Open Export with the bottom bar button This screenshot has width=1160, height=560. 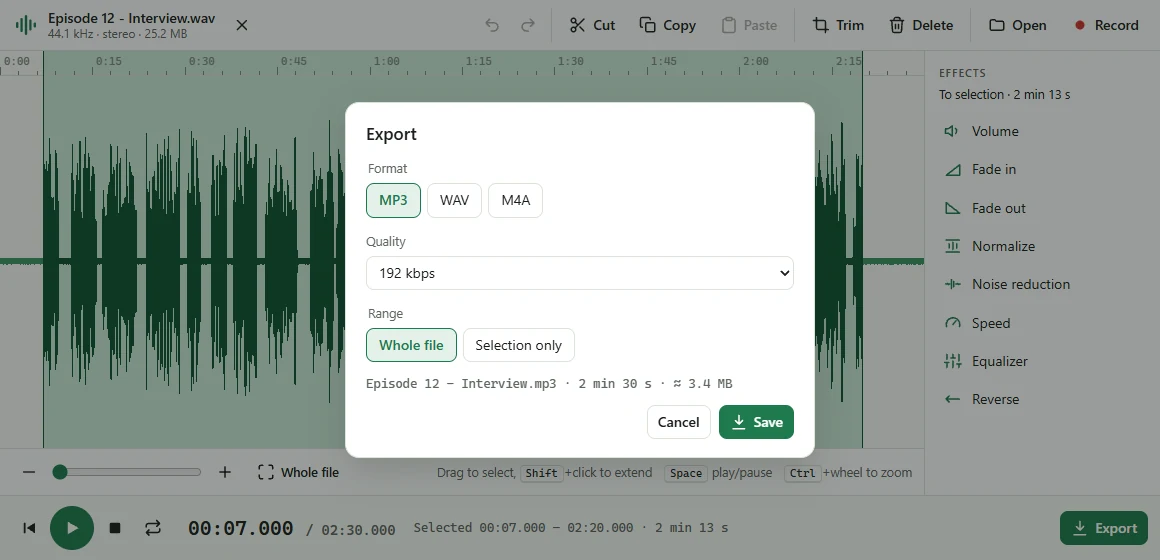point(1104,528)
